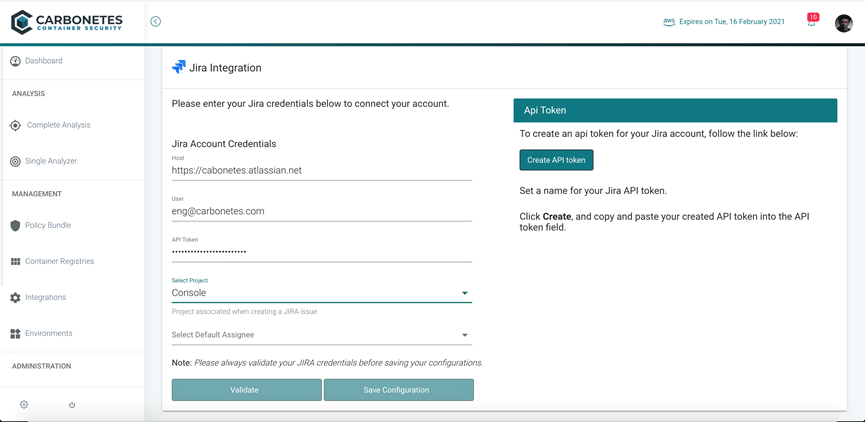Click the 'MANAGEMENT' section label

(x=36, y=194)
